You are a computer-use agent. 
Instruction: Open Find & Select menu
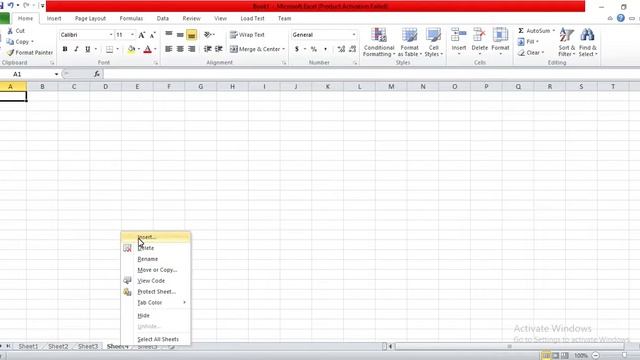point(588,42)
